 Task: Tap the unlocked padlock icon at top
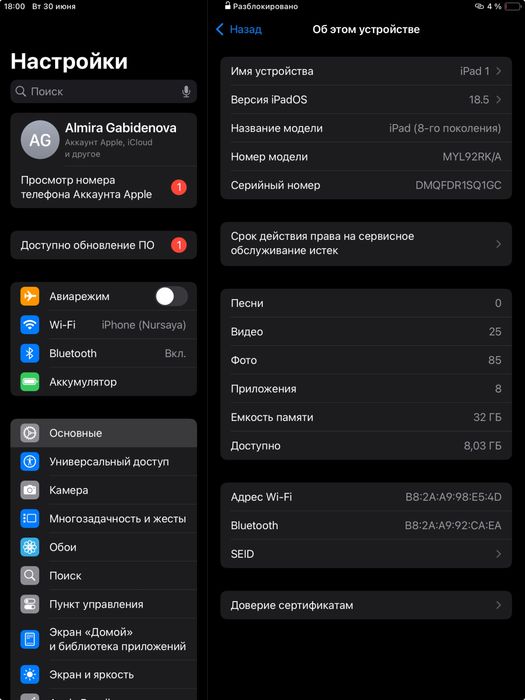(x=228, y=6)
